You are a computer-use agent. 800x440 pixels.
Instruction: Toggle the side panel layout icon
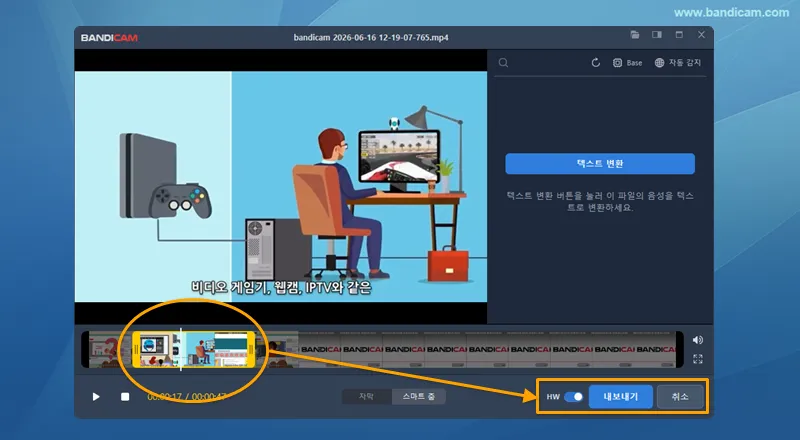pyautogui.click(x=657, y=35)
